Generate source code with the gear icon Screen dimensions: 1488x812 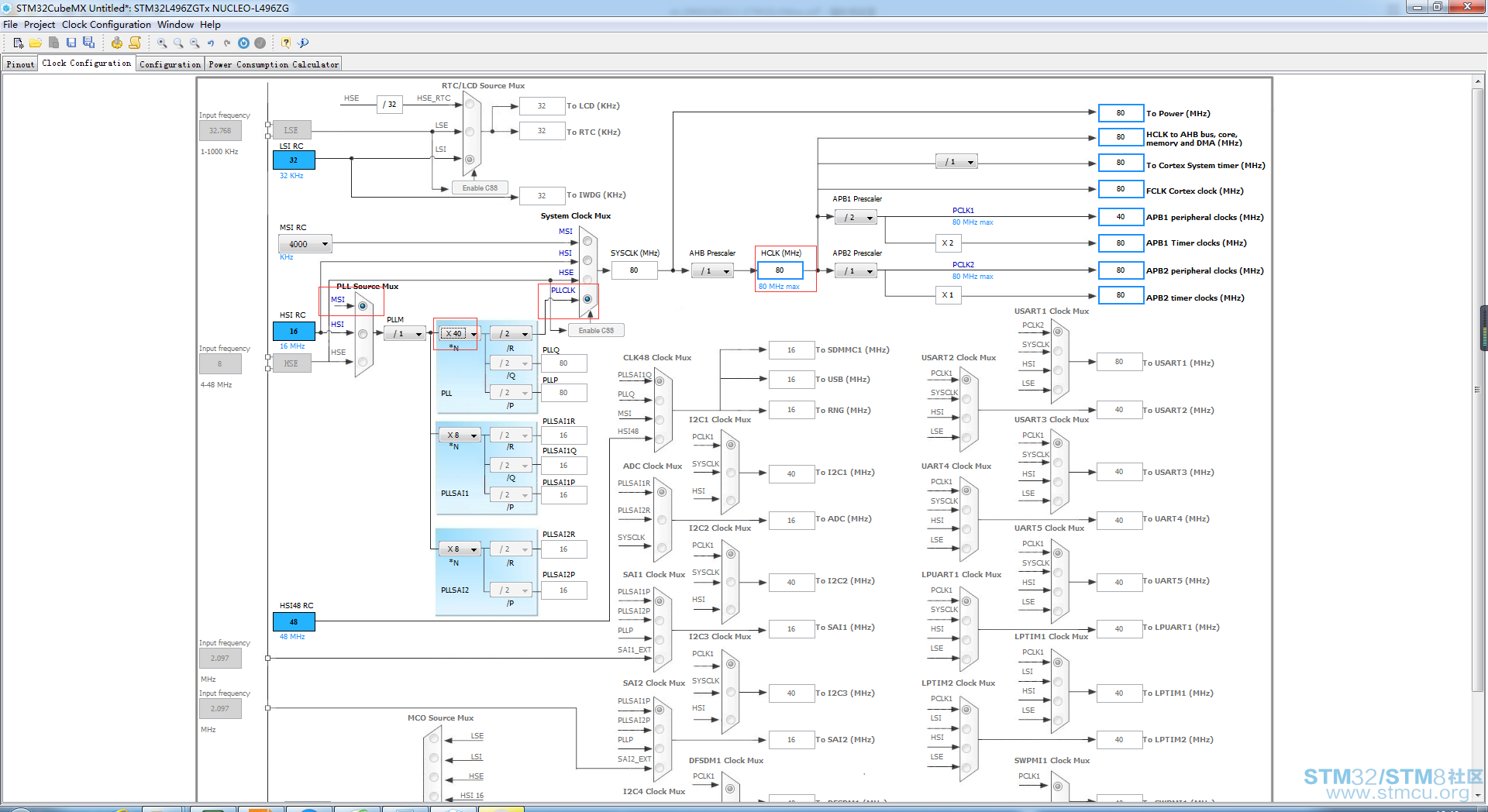pos(117,43)
